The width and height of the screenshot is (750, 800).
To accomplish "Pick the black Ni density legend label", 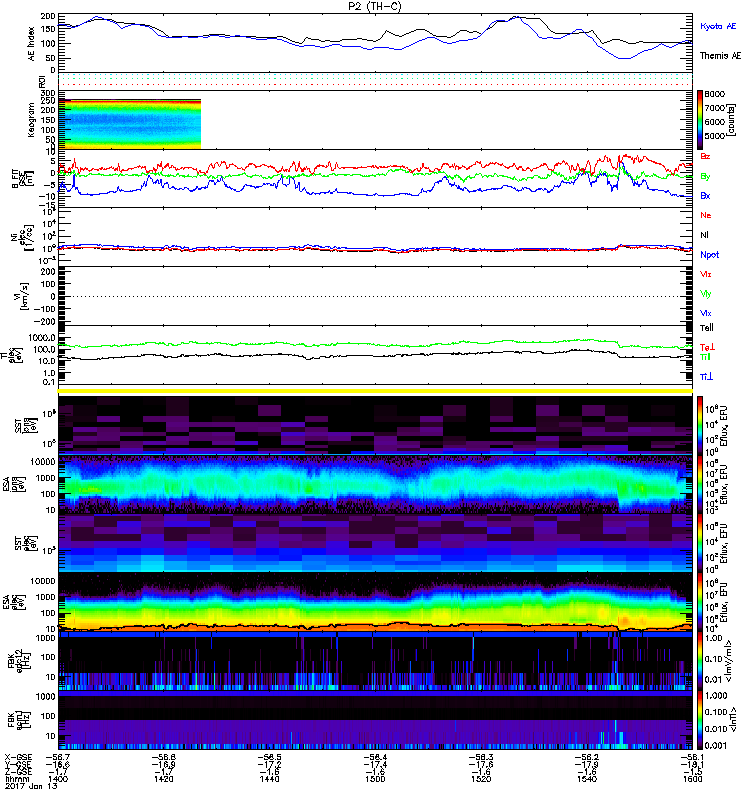I will pos(705,235).
